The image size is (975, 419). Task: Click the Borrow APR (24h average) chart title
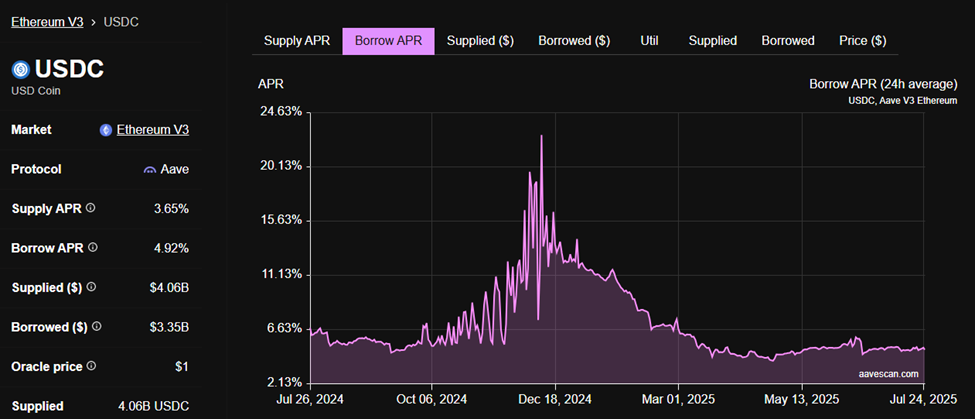click(x=883, y=84)
